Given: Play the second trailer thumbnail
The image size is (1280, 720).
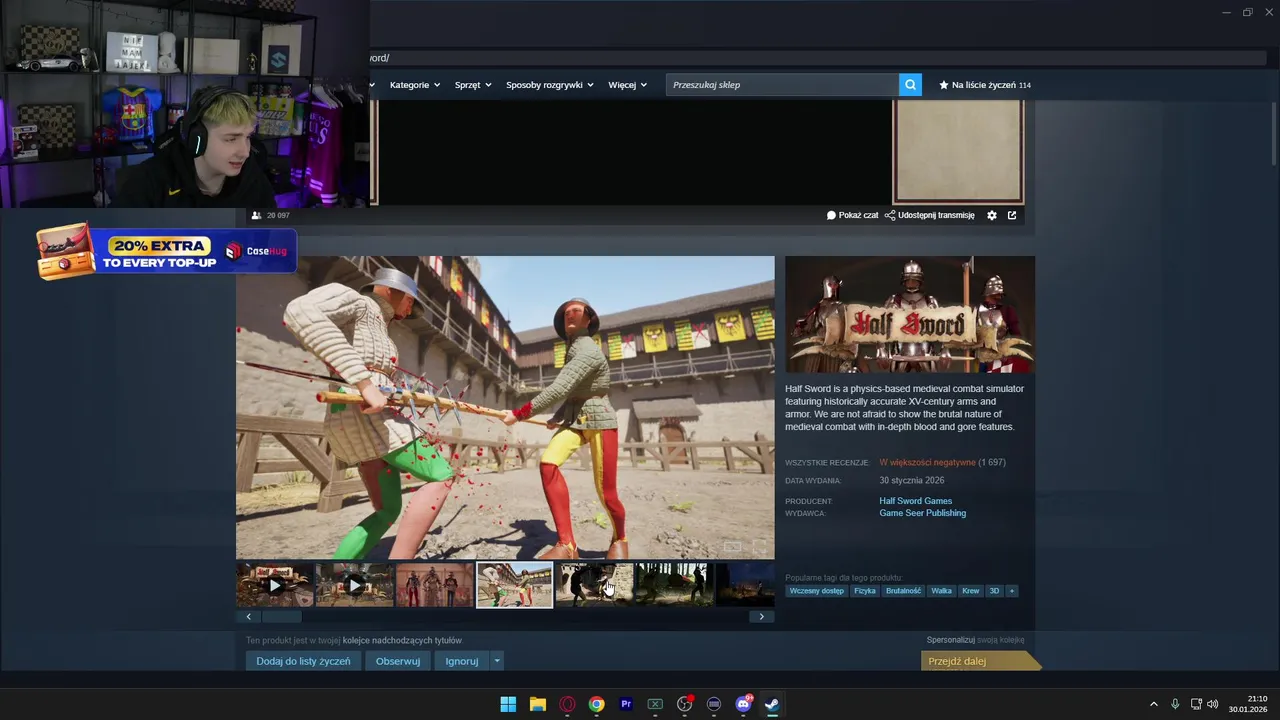Looking at the screenshot, I should pos(354,585).
